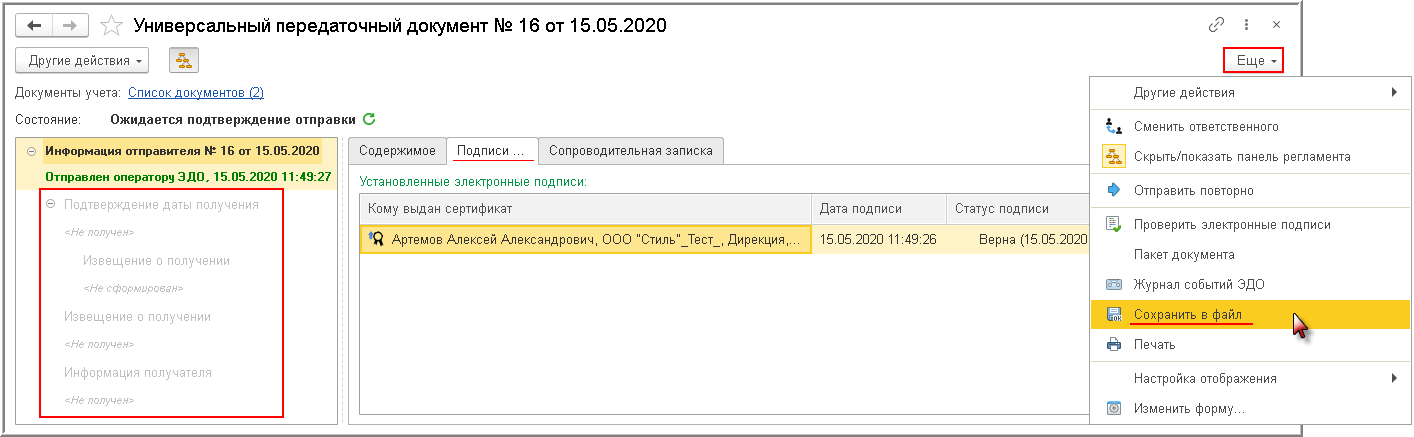This screenshot has height=437, width=1414.
Task: Select the "Проверить электронные подписи" menu entry
Action: click(x=1217, y=223)
